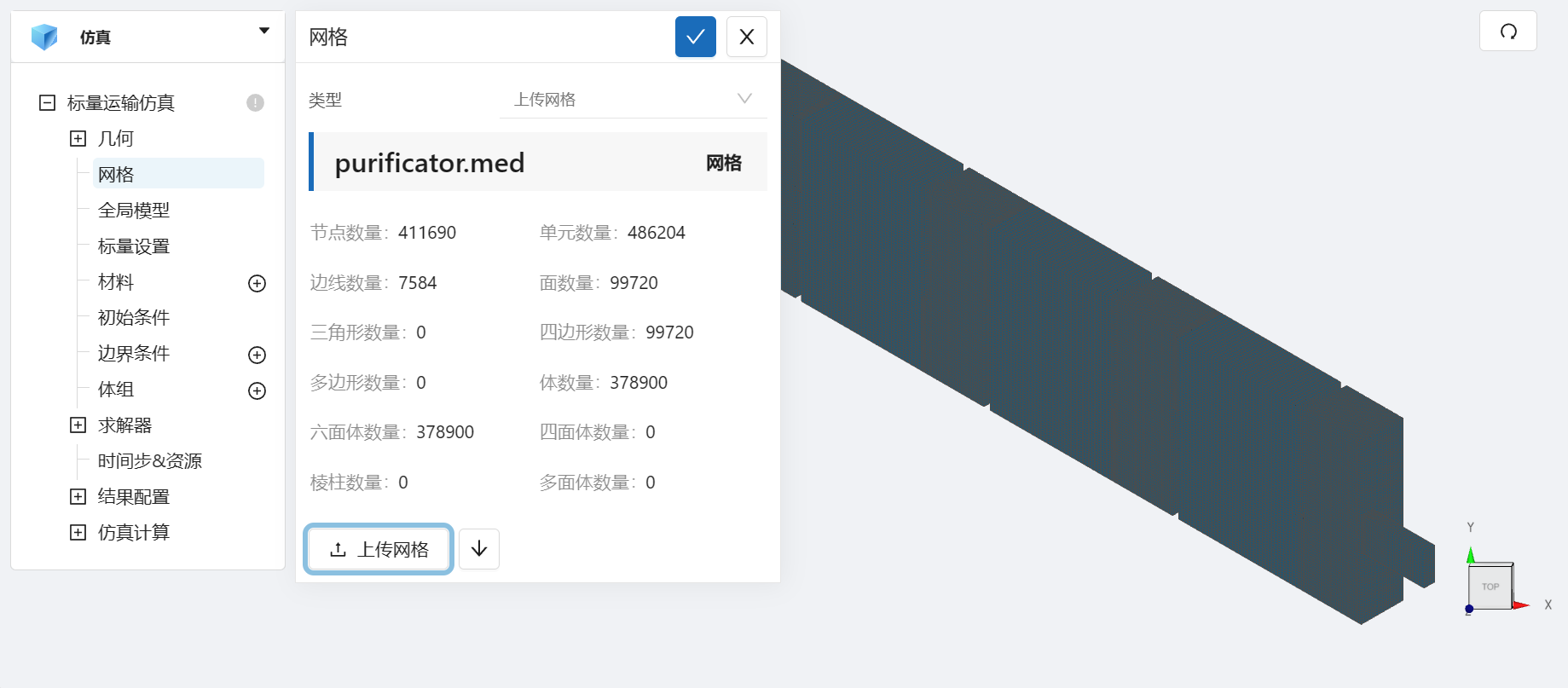Click the 网格 panel title

click(328, 37)
